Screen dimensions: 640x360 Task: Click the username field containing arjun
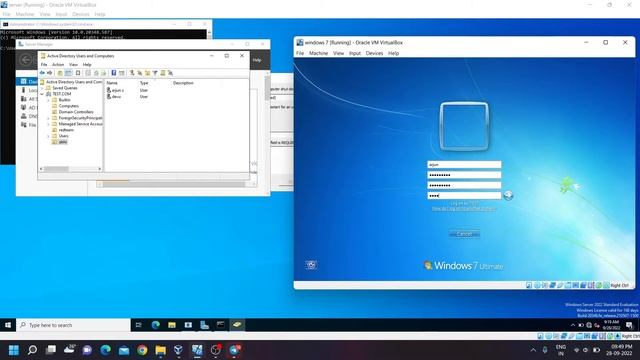pos(464,164)
